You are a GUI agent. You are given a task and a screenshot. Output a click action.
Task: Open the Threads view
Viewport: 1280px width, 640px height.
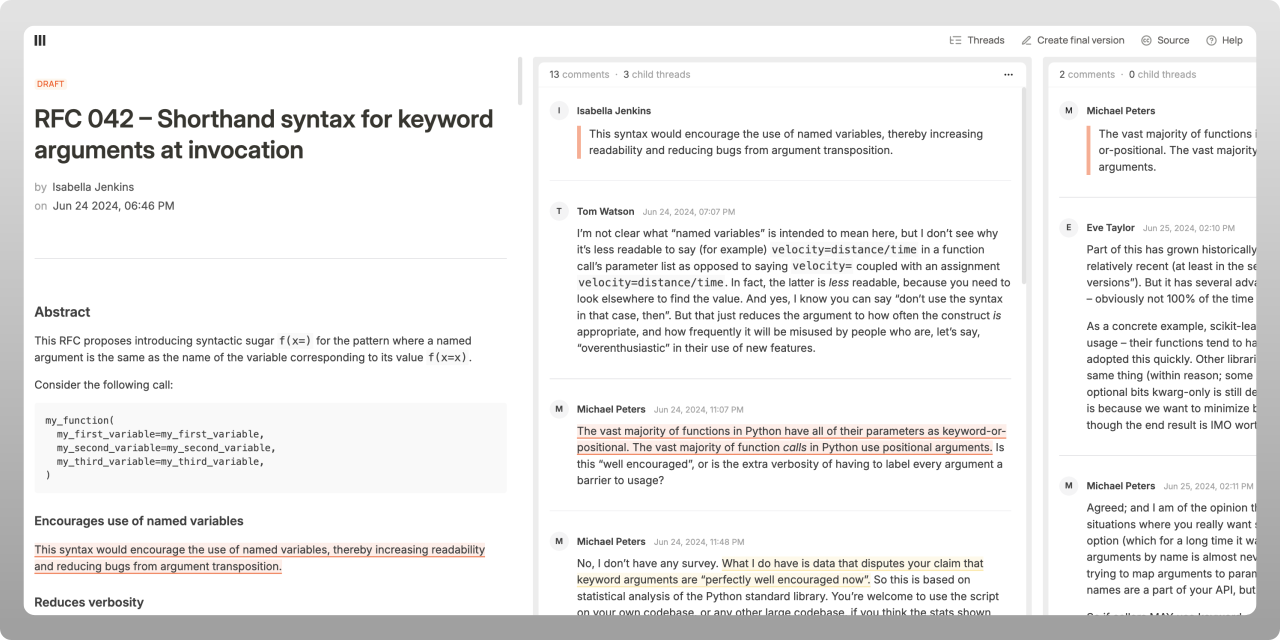click(x=977, y=40)
